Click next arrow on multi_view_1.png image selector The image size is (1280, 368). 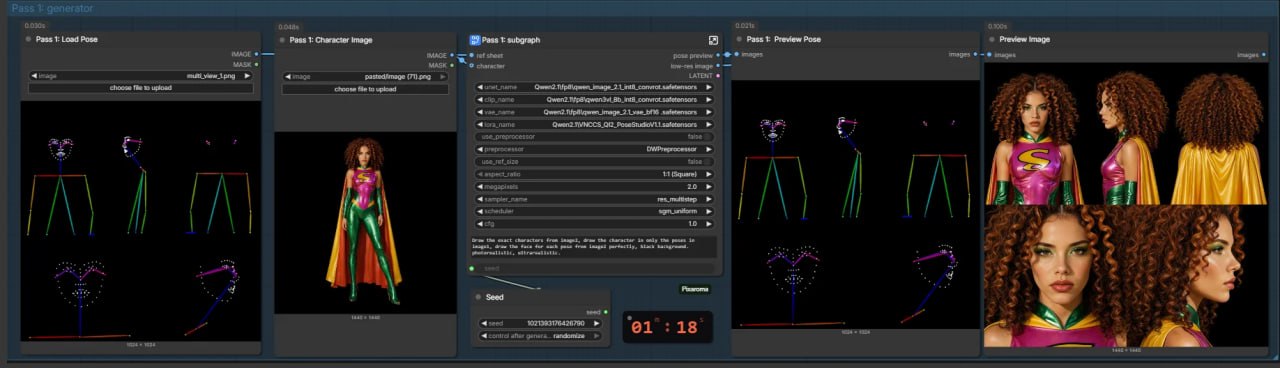tap(247, 76)
